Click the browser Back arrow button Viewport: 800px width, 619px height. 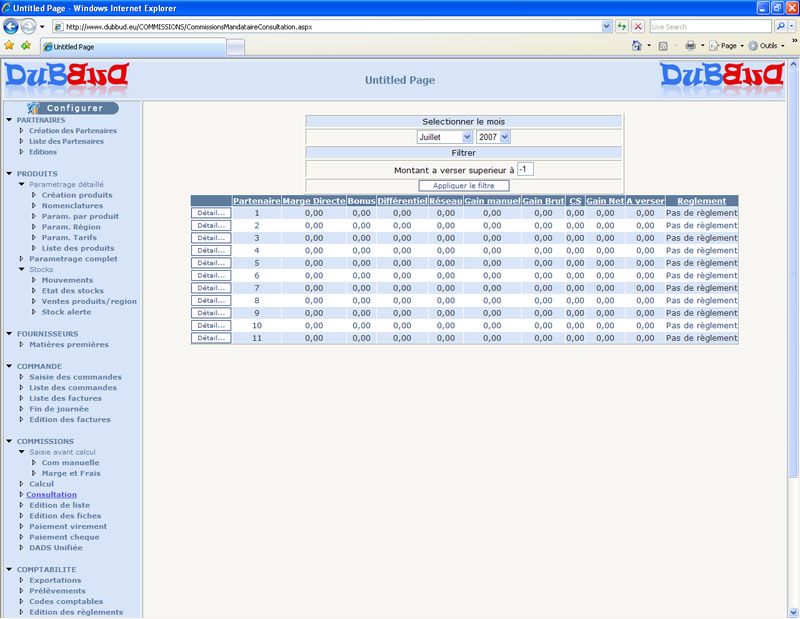(11, 26)
